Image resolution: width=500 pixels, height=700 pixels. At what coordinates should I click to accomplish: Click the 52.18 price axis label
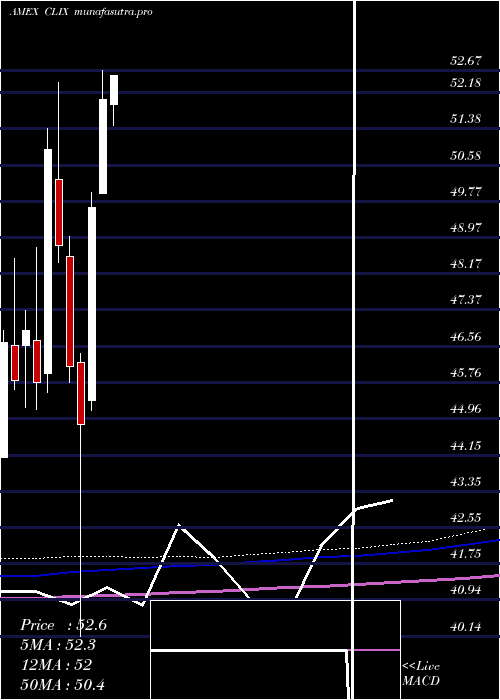coord(465,83)
